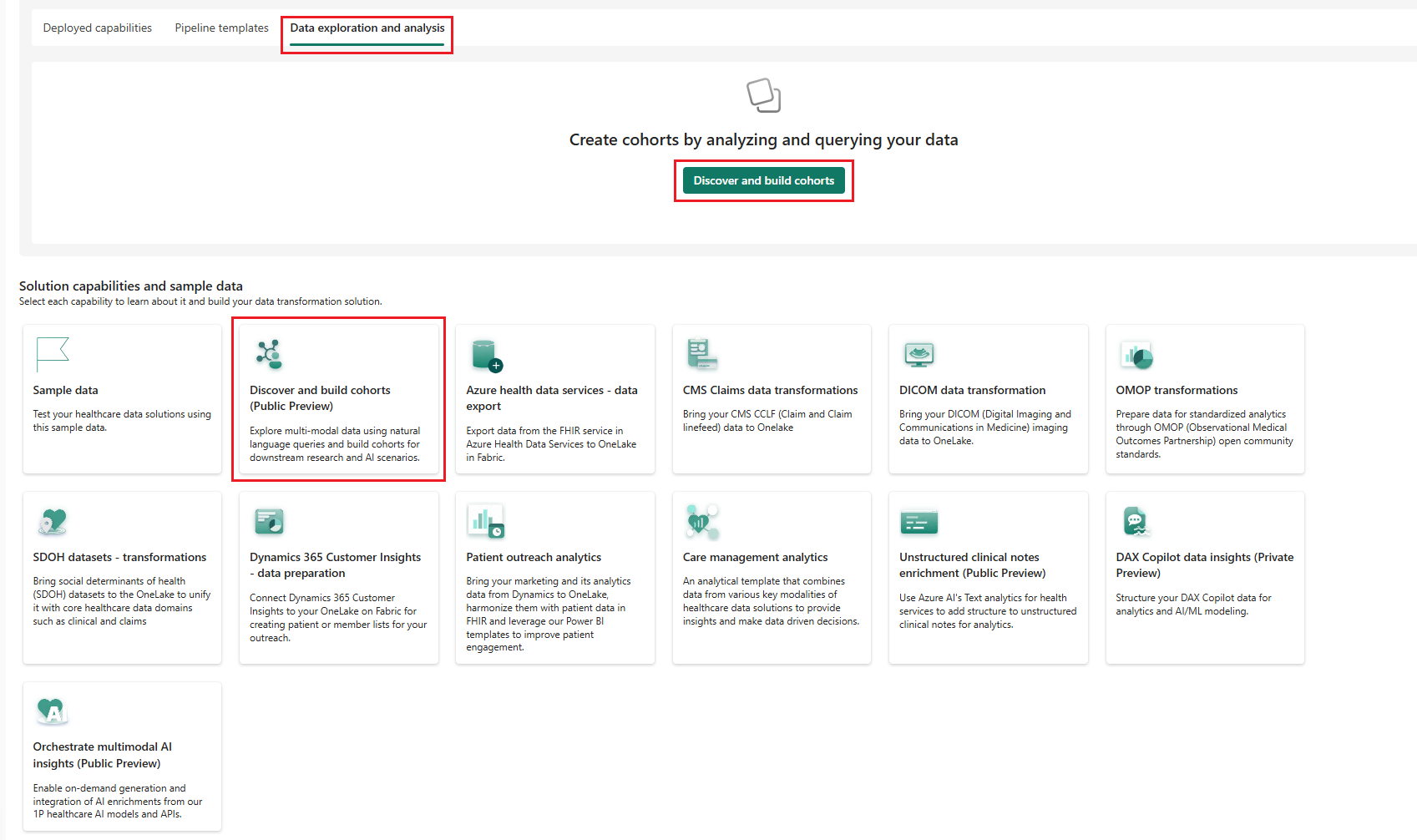Click the cohorts icon above the heading
The width and height of the screenshot is (1417, 840).
point(763,95)
